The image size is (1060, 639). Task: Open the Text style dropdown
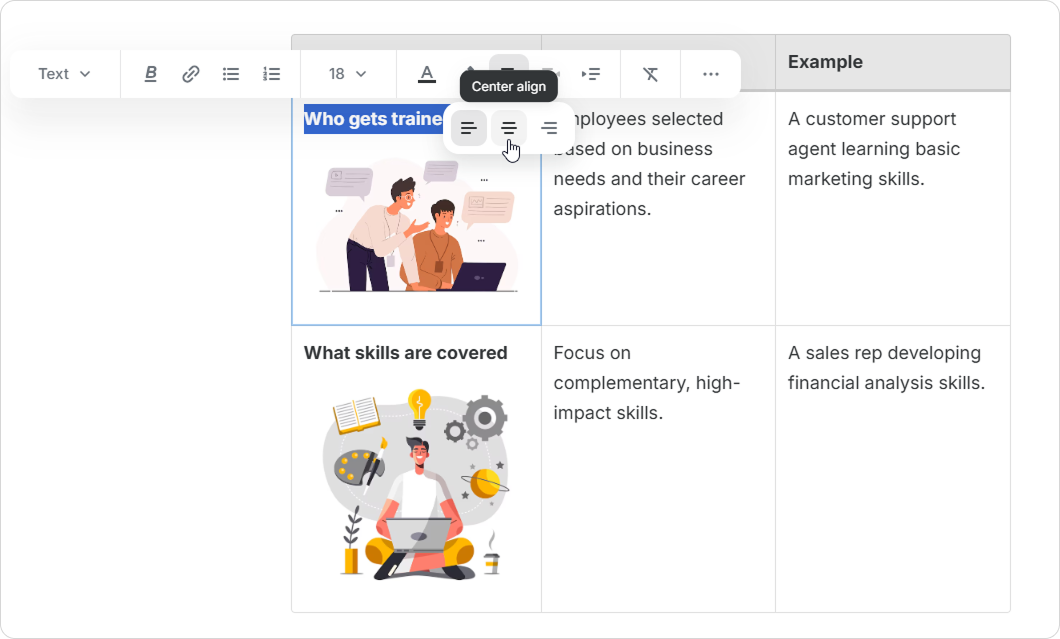point(64,74)
